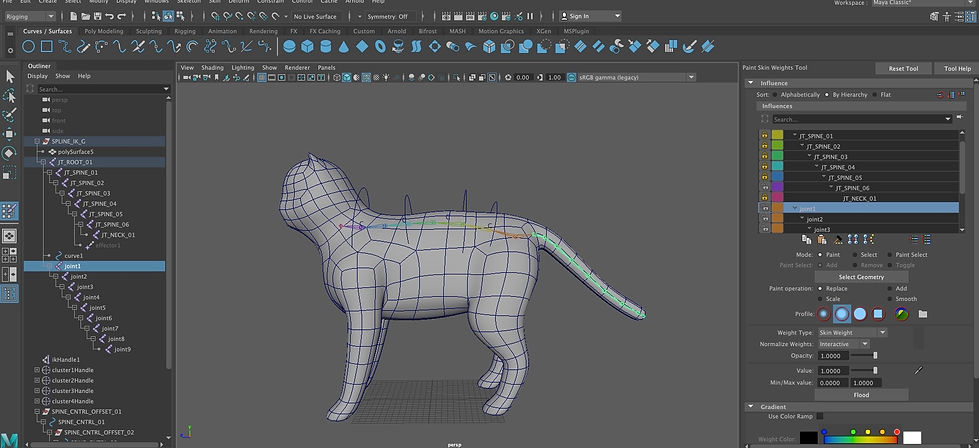
Task: Click the Pause viewport icon in the status line
Action: [531, 16]
